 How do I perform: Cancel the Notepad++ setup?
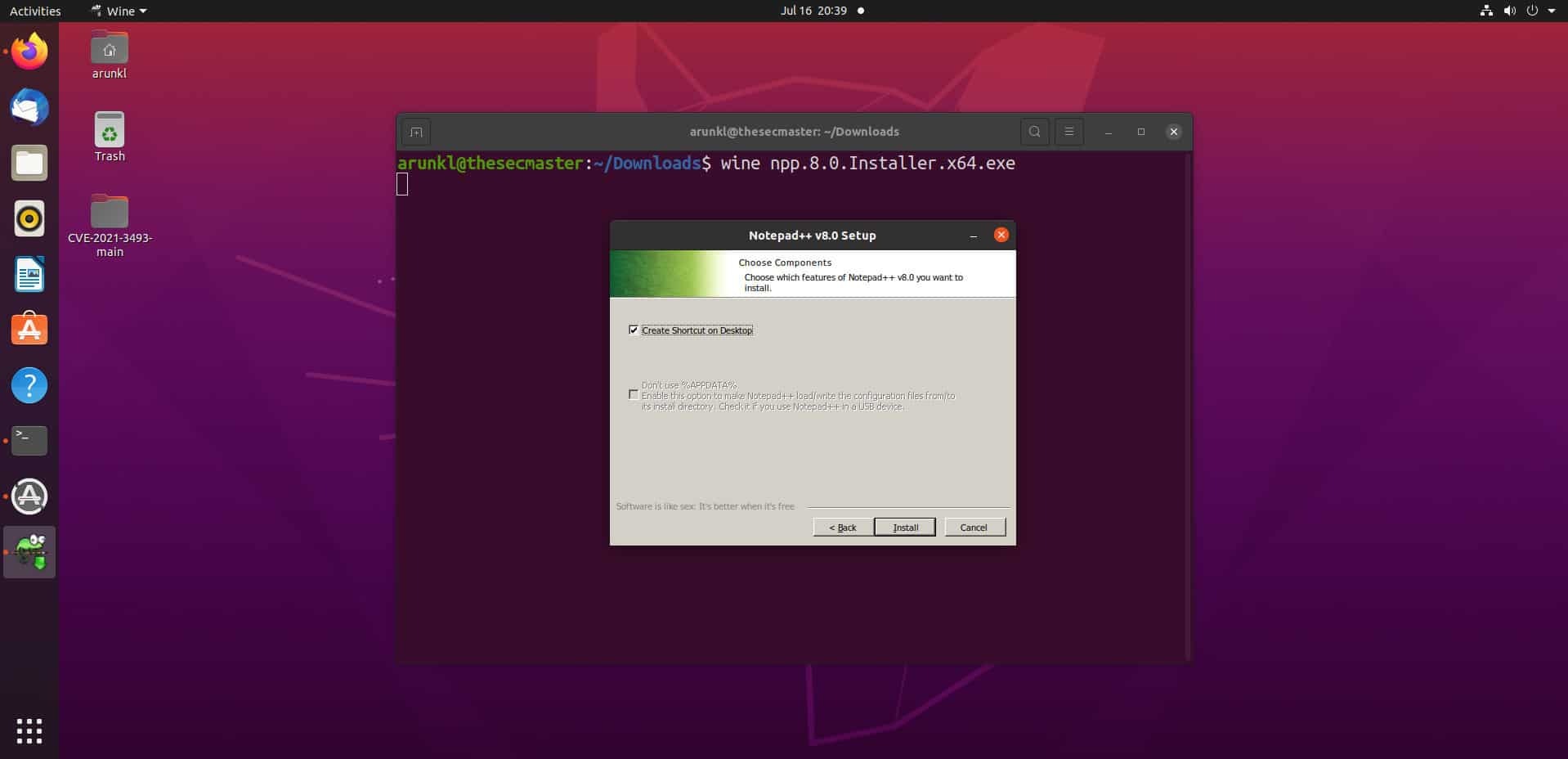click(x=974, y=528)
